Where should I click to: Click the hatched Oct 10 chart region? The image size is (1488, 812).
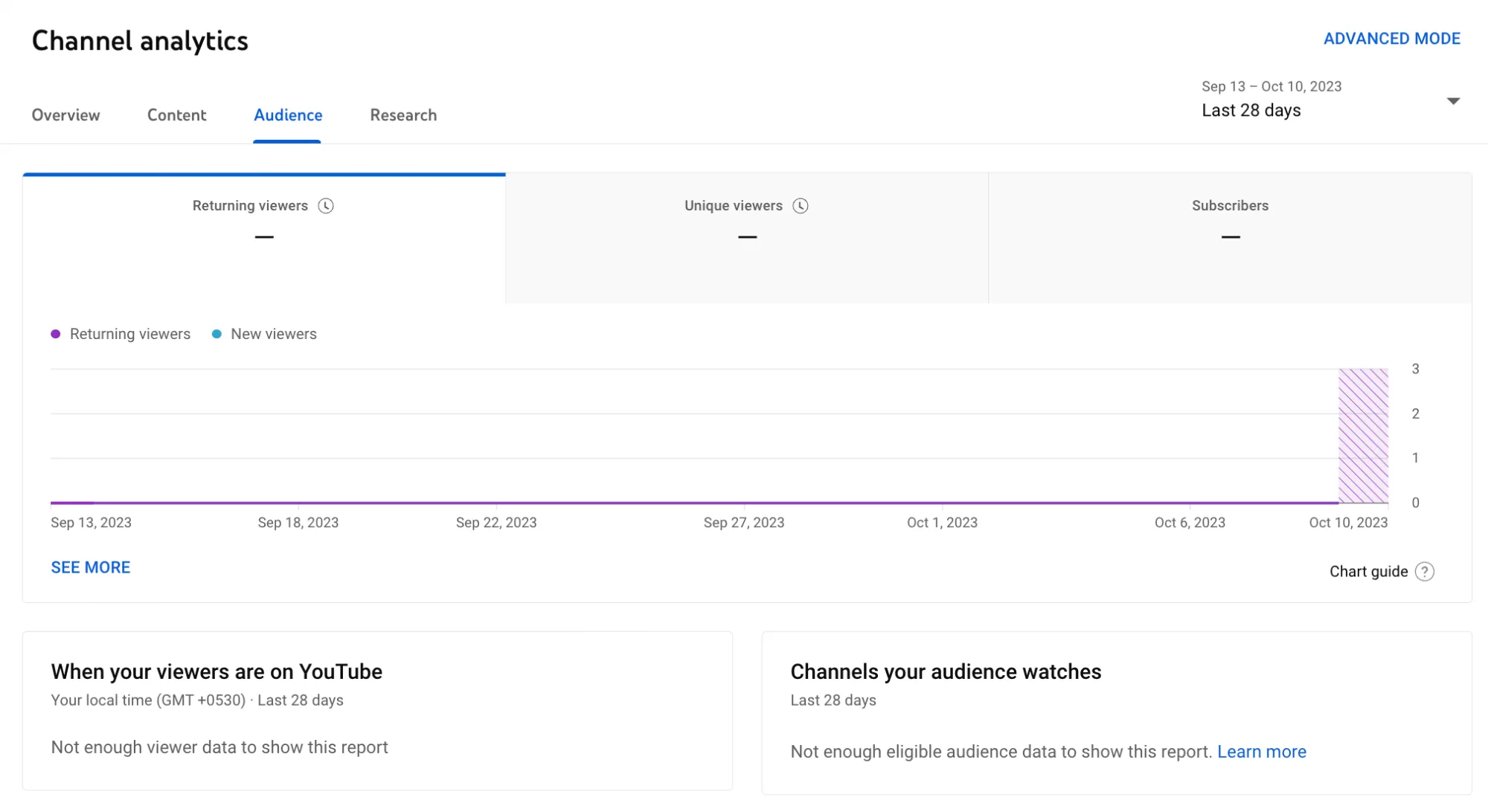pyautogui.click(x=1363, y=435)
